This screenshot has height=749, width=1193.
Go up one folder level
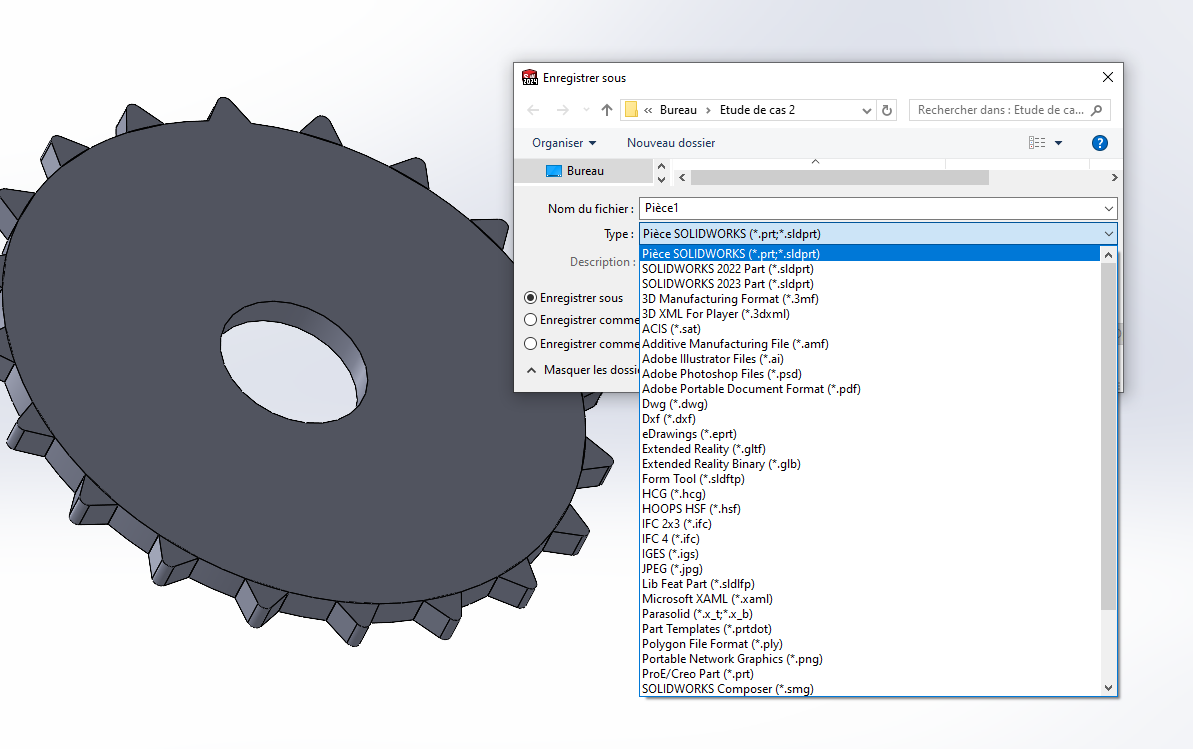pyautogui.click(x=606, y=110)
